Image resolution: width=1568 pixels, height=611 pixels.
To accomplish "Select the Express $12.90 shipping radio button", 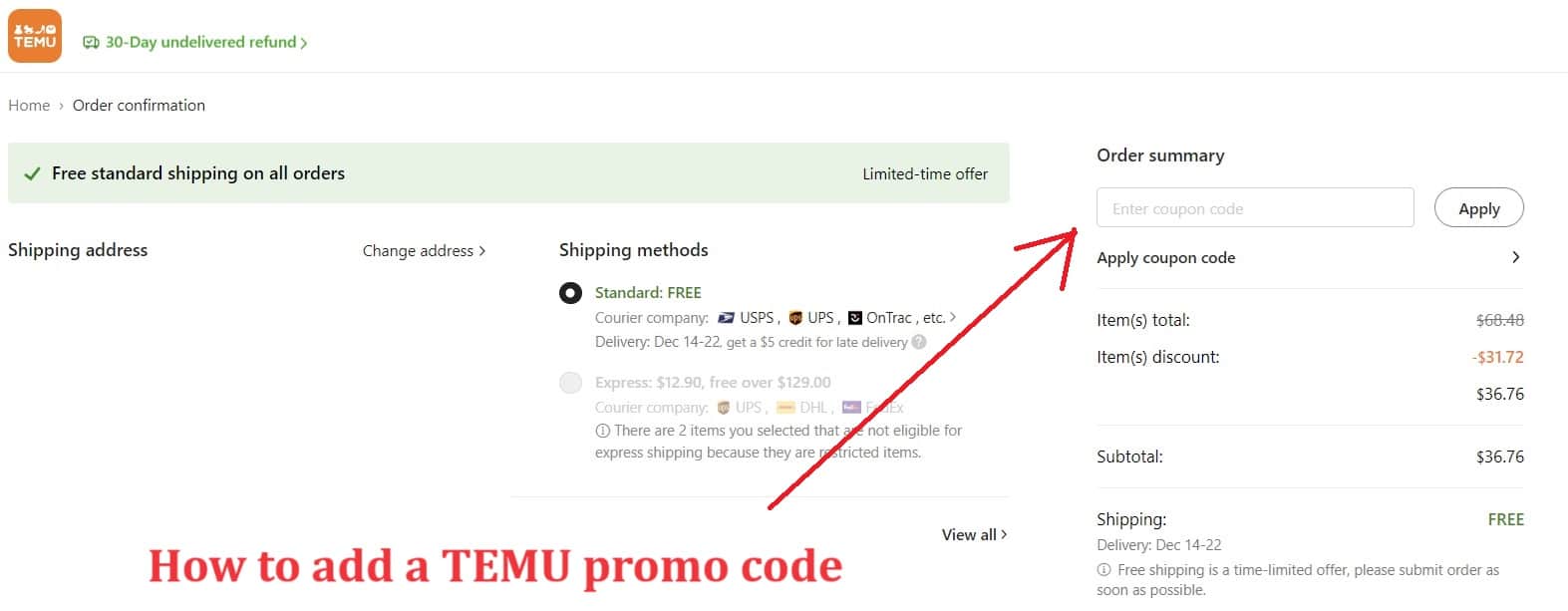I will (x=570, y=383).
